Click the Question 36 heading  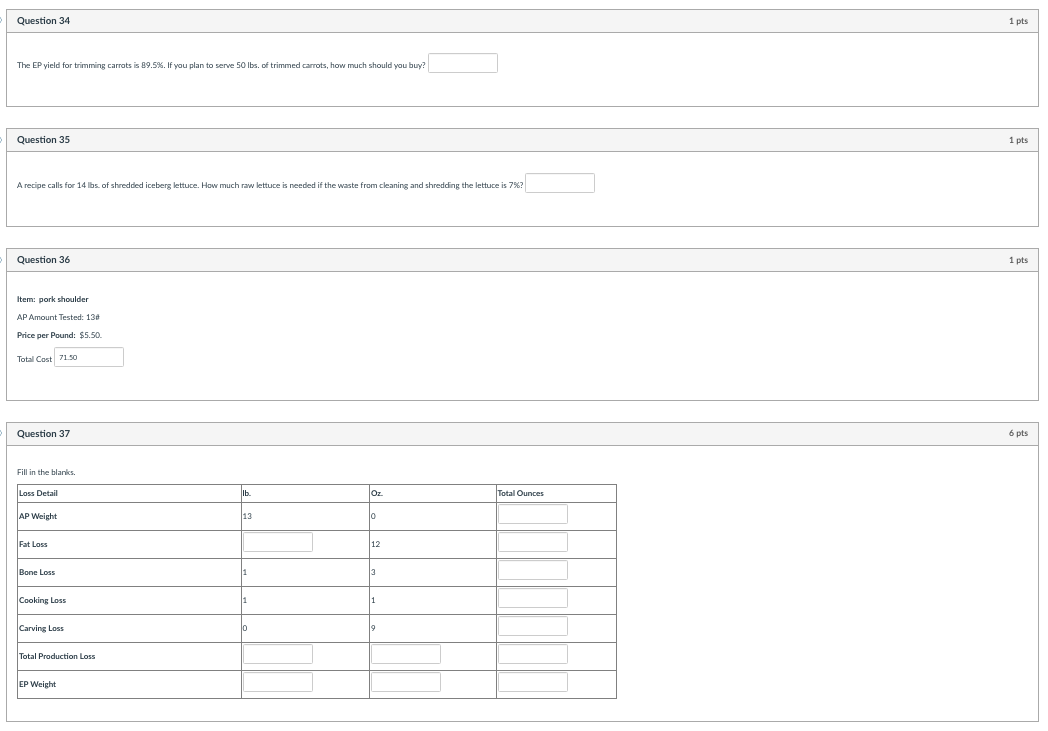43,260
